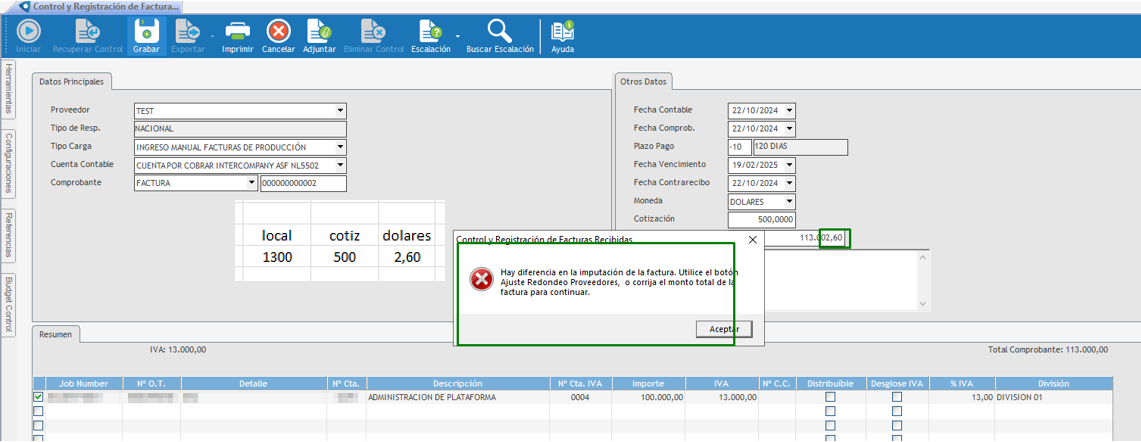Toggle Distribuible checkbox for ADMINISTRACION DE PLATAFORMA row
This screenshot has width=1141, height=442.
click(830, 397)
